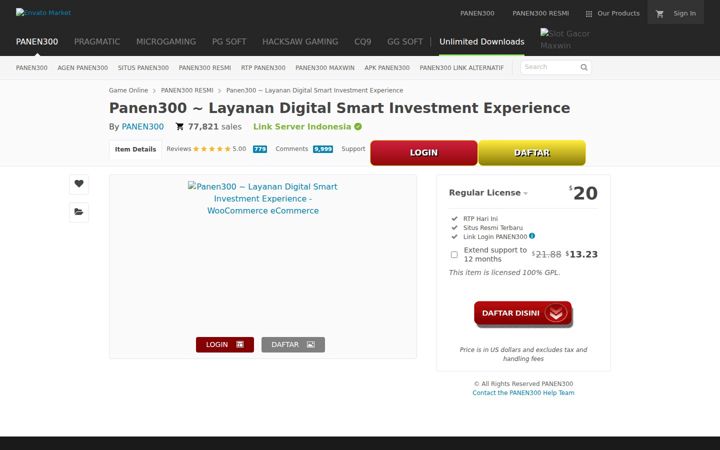Open APK PANEN300 in sub navigation
Viewport: 720px width, 450px height.
(x=387, y=68)
